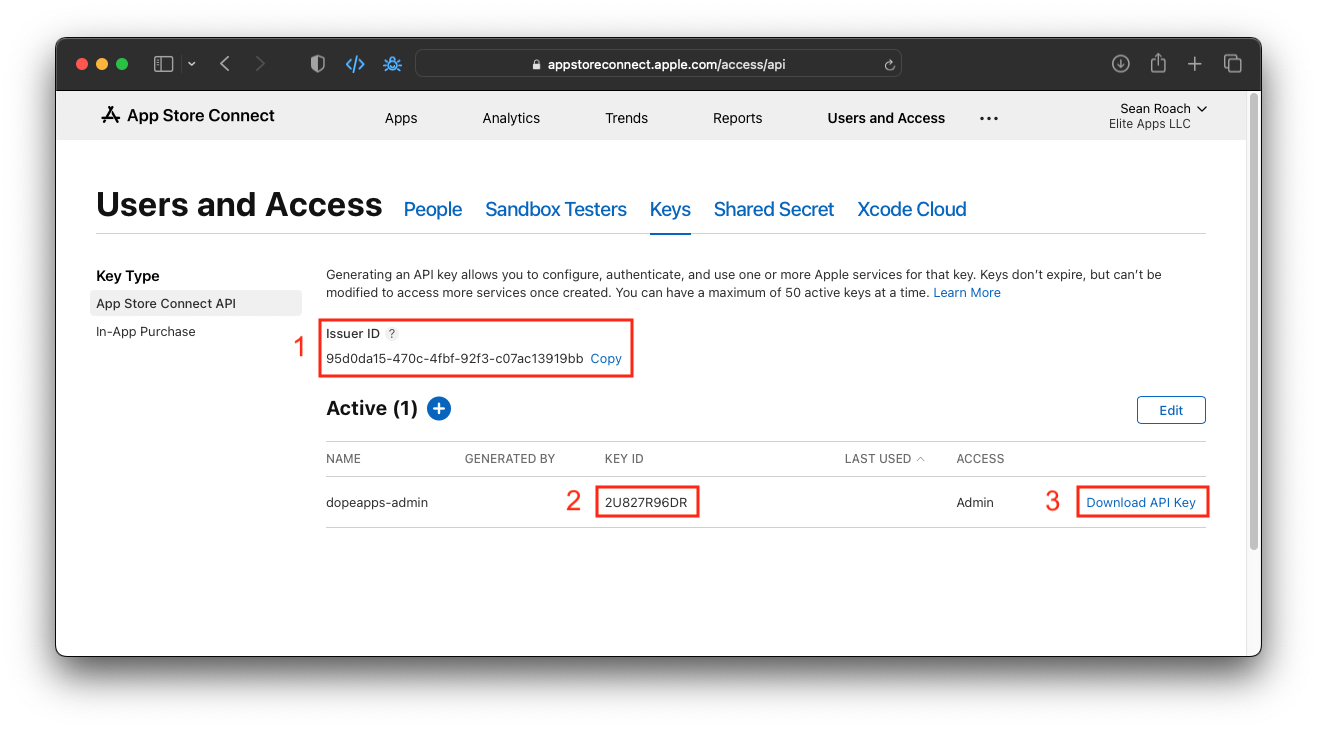Click the Admin access value
The height and width of the screenshot is (730, 1317).
[x=975, y=503]
